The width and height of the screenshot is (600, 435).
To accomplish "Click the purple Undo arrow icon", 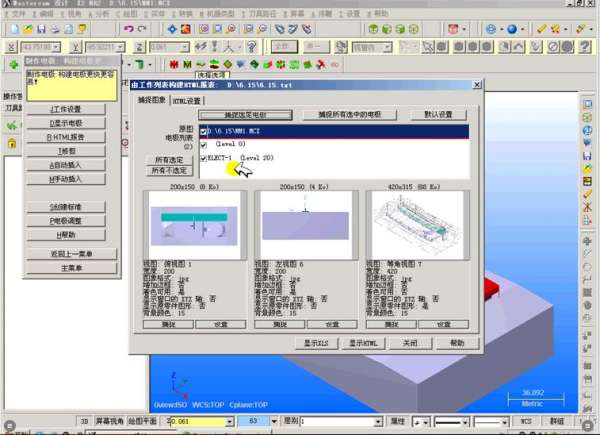I will [129, 29].
